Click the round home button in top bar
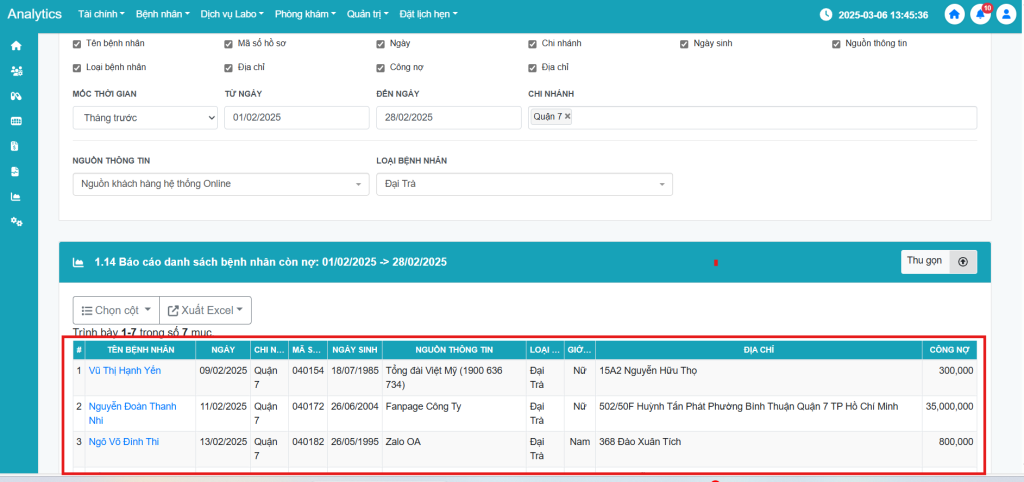 tap(955, 15)
